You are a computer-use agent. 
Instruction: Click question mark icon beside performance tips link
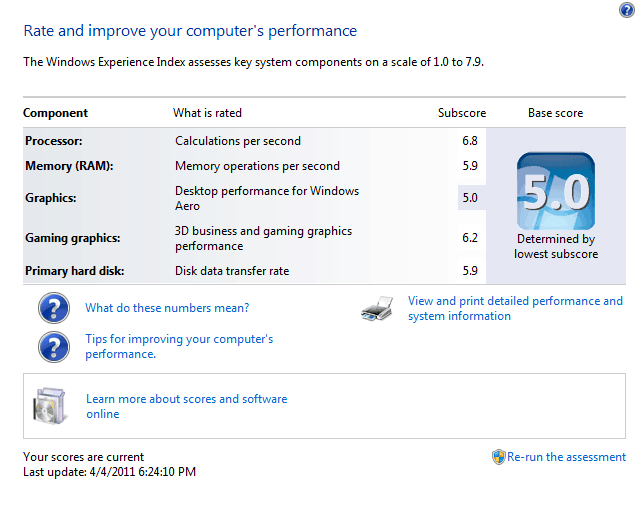tap(54, 347)
